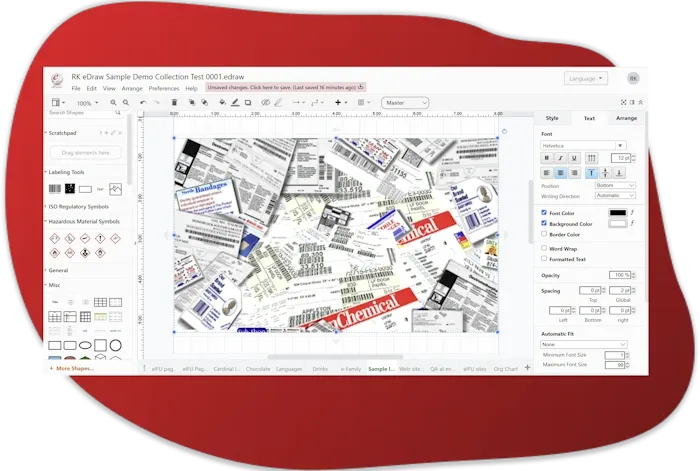Open the Position dropdown set to Bottom
This screenshot has height=471, width=700.
(x=615, y=185)
